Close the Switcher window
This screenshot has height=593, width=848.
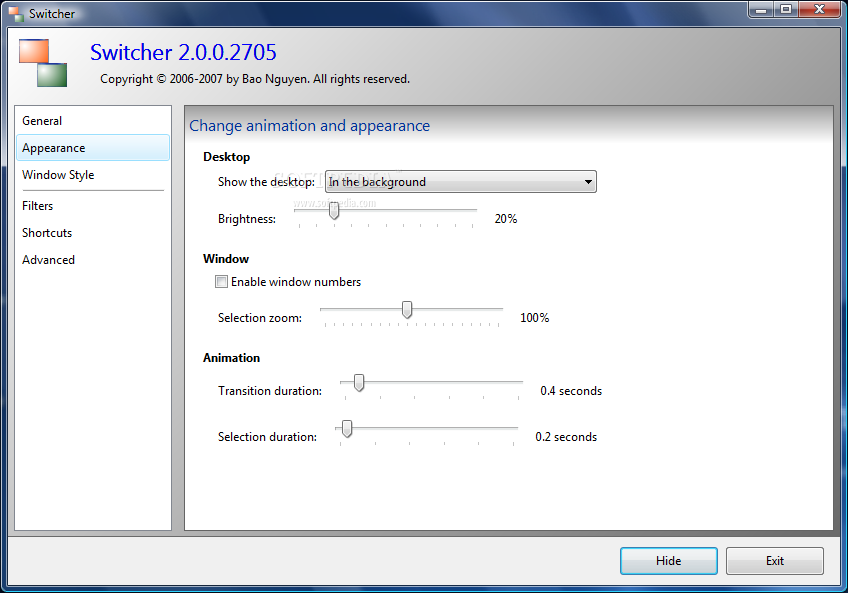point(820,10)
